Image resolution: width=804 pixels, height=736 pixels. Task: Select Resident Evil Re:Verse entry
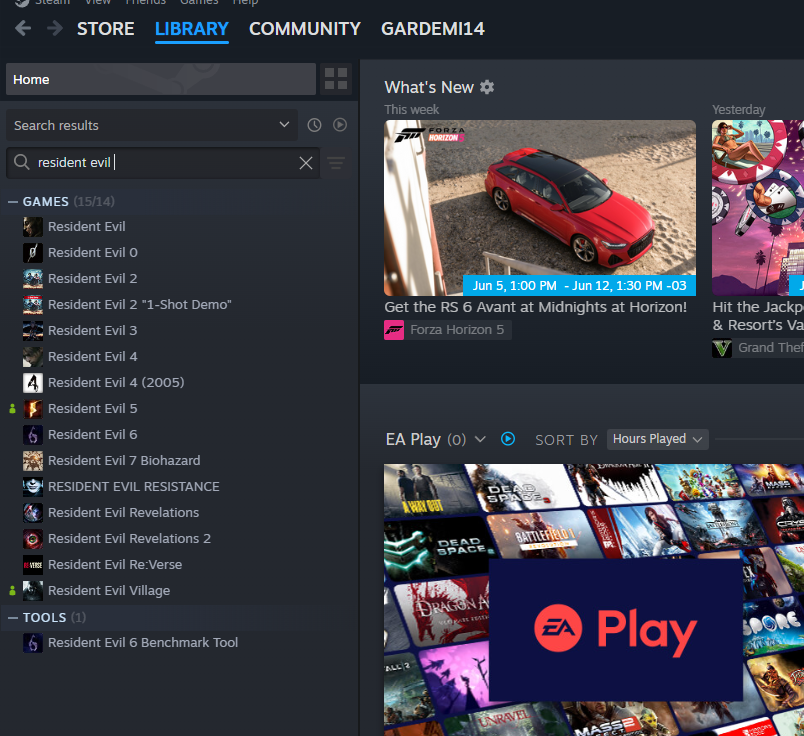115,565
